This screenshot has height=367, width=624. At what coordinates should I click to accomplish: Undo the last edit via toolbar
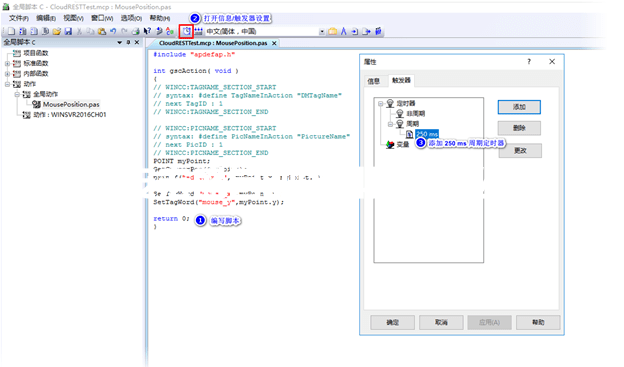click(x=113, y=31)
